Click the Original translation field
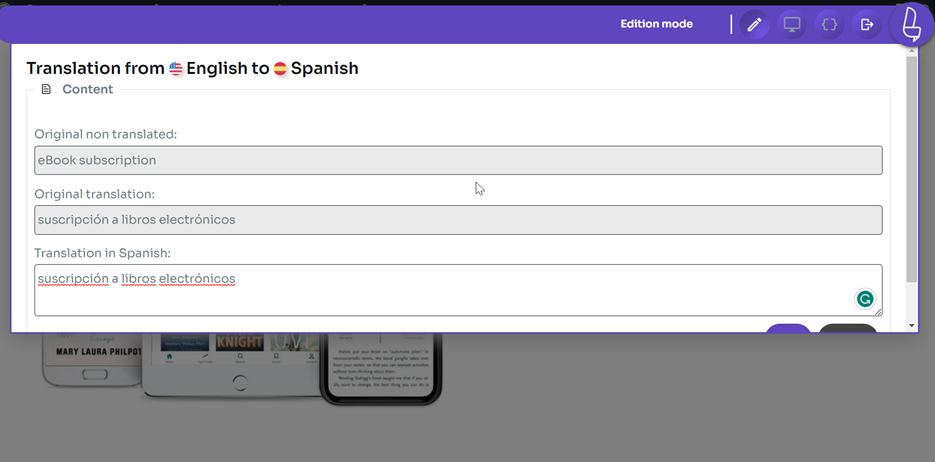Viewport: 935px width, 462px height. (x=458, y=220)
